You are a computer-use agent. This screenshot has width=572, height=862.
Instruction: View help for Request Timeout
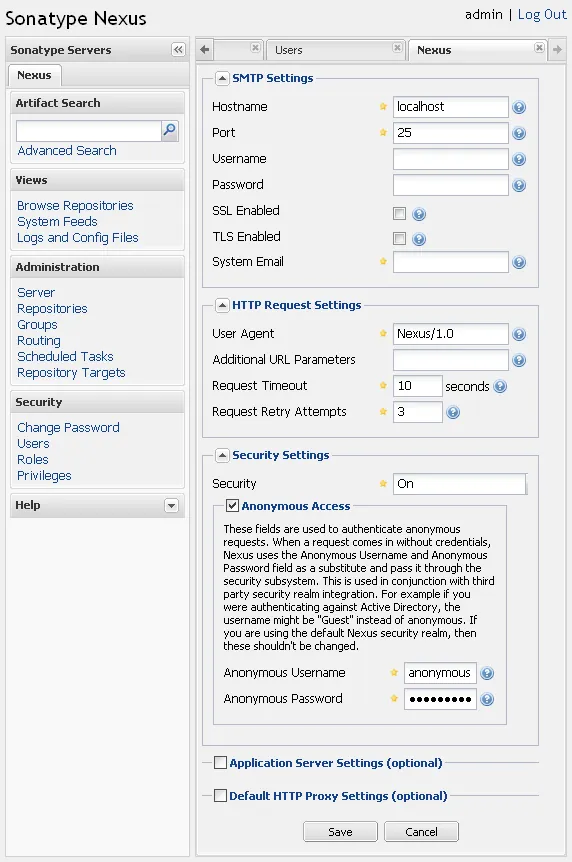click(500, 386)
